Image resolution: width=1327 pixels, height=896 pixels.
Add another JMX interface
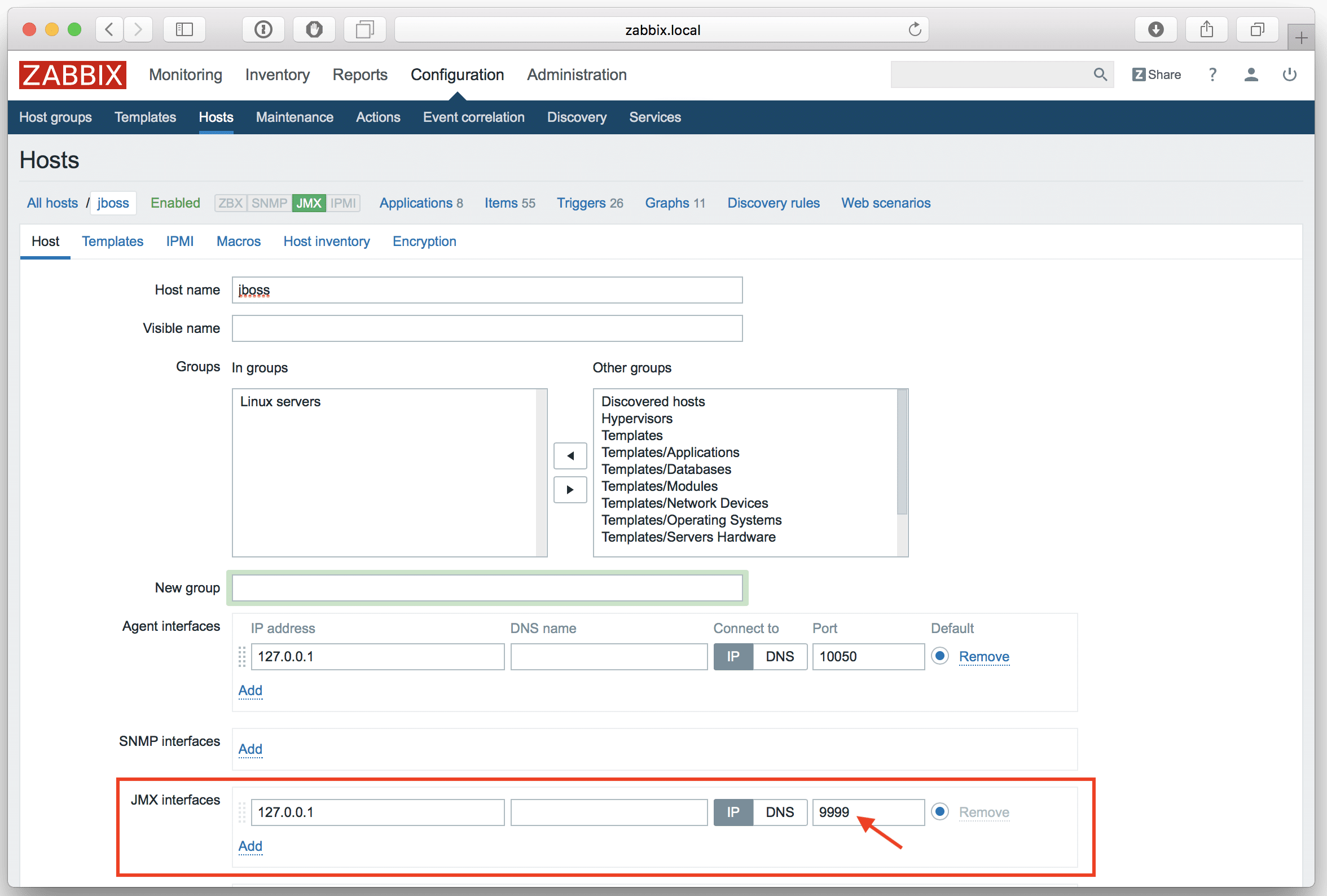pos(250,846)
